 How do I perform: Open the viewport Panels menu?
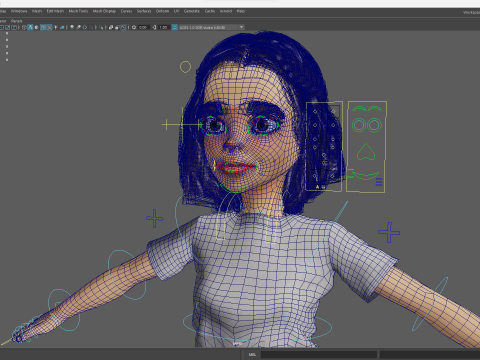(16, 21)
